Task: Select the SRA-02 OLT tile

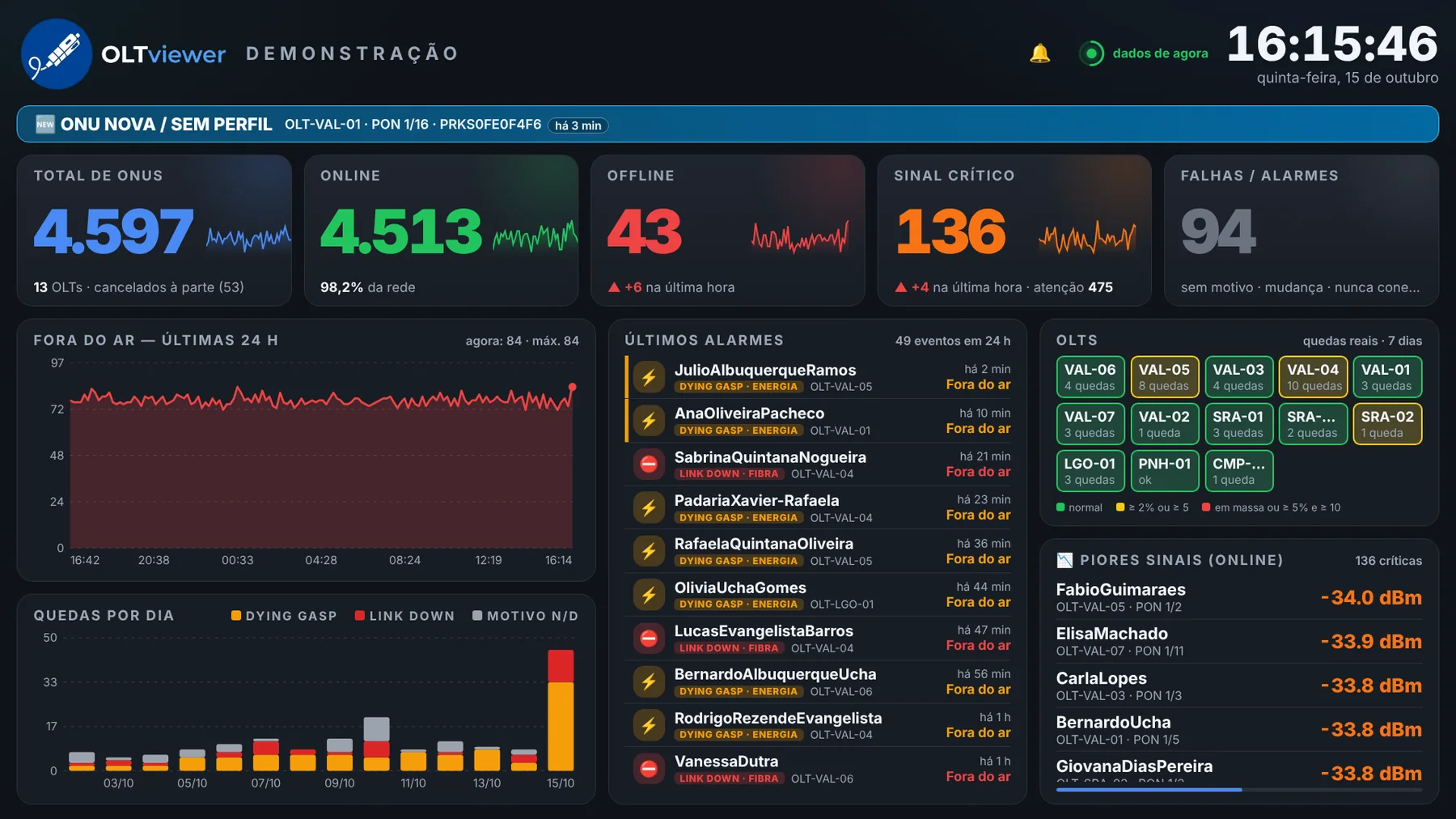Action: point(1387,424)
